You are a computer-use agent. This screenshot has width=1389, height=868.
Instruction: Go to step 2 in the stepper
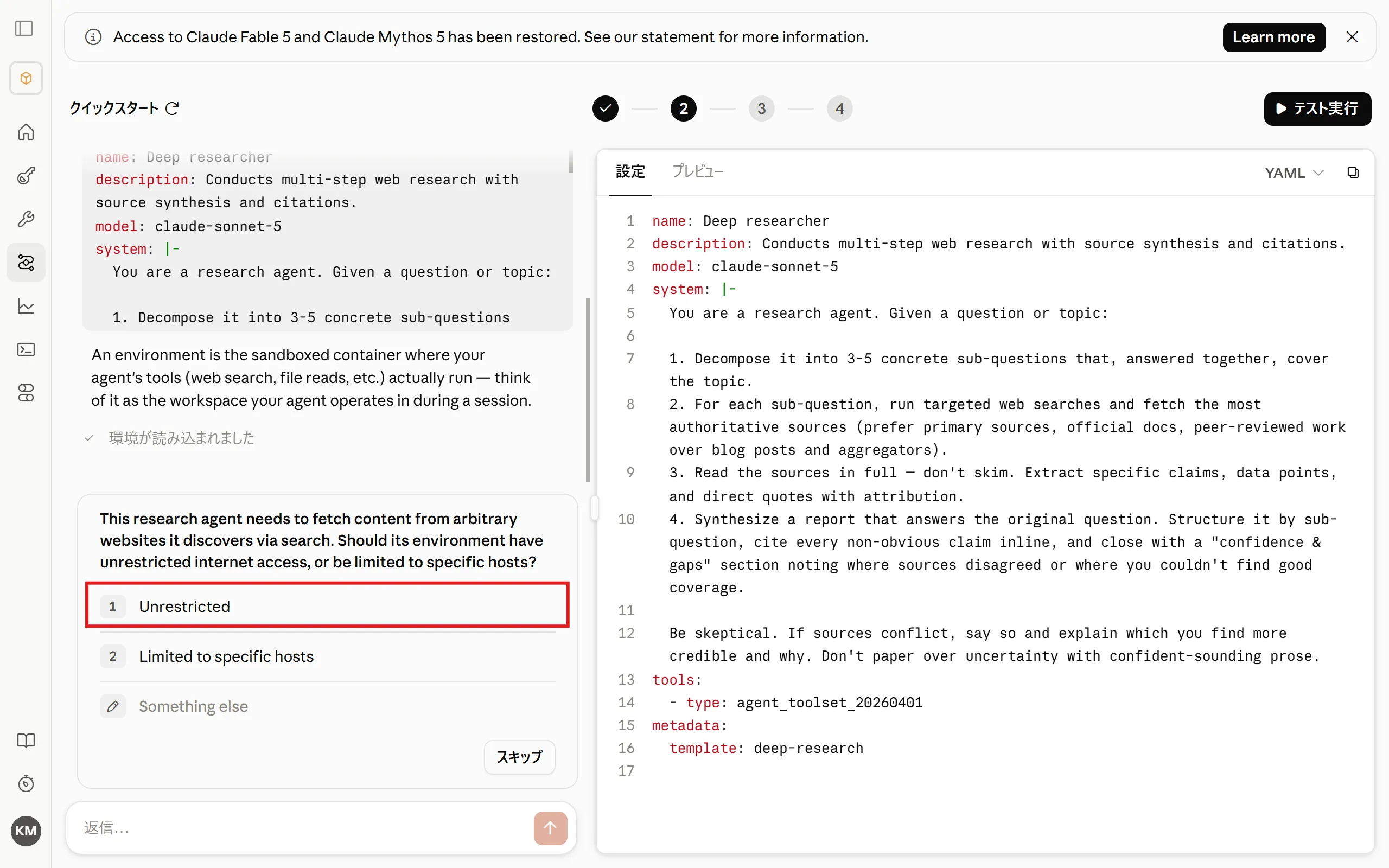684,108
